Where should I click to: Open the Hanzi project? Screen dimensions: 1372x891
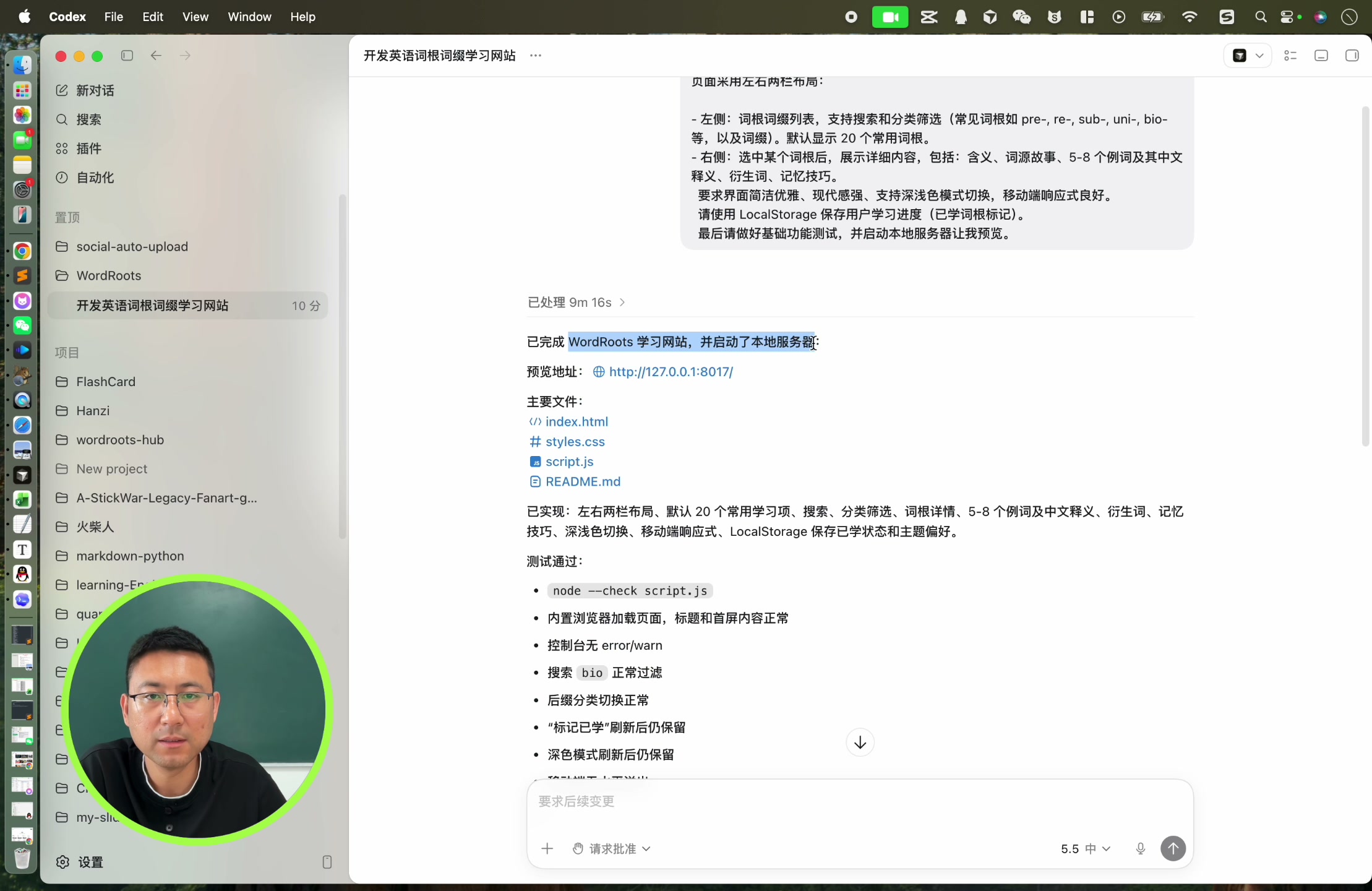pyautogui.click(x=187, y=411)
